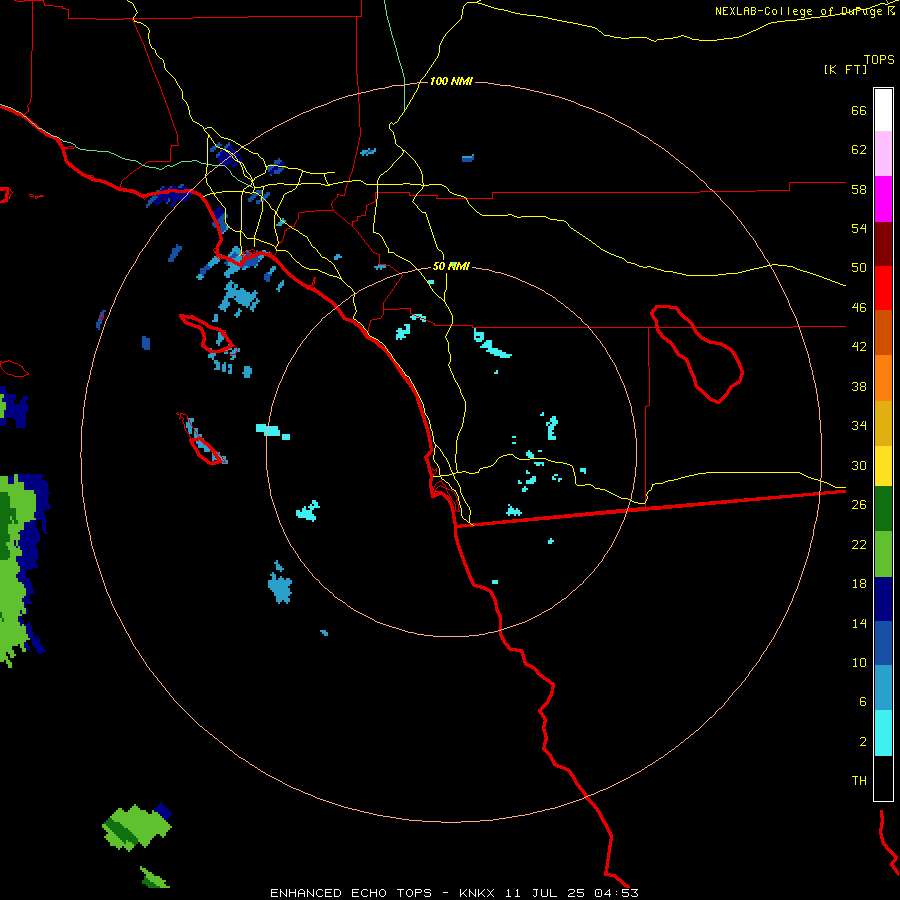Click the "22" legend value

859,544
